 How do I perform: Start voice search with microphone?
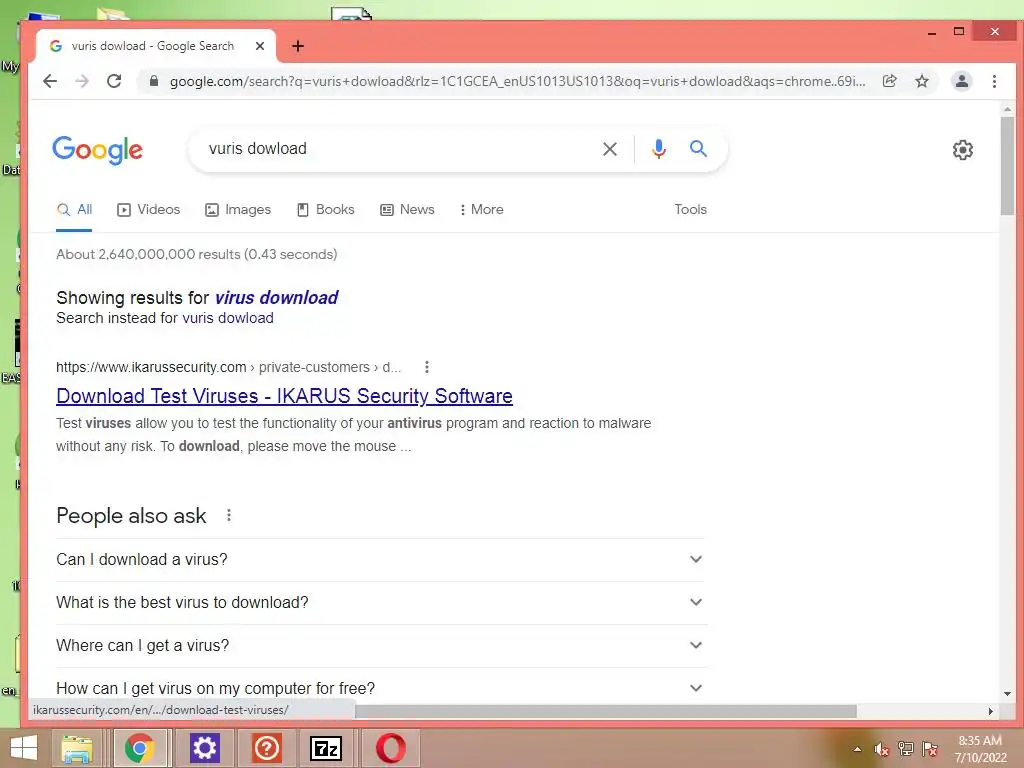[659, 149]
